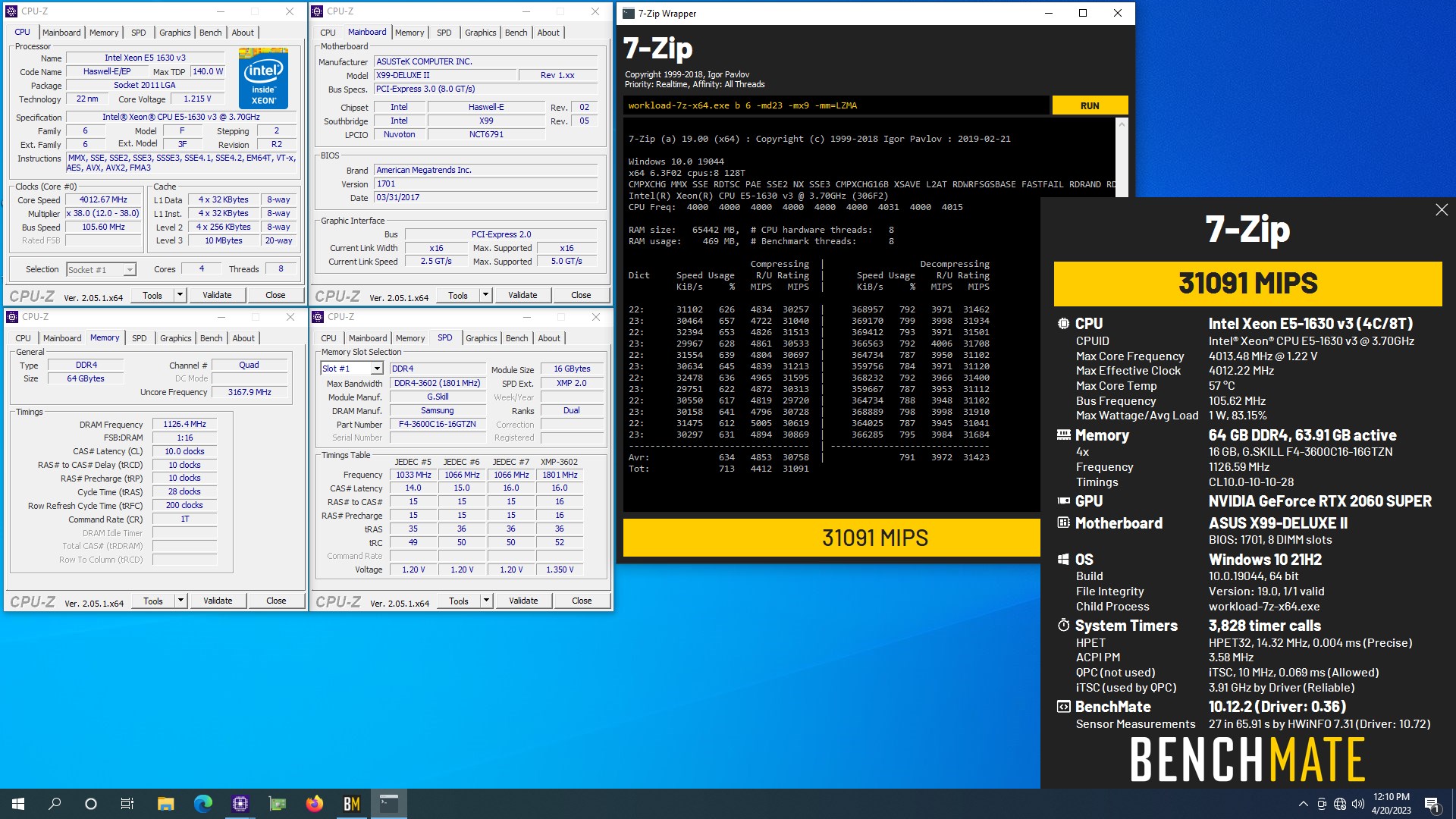Click the safely remove hardware tray icon

(1322, 804)
